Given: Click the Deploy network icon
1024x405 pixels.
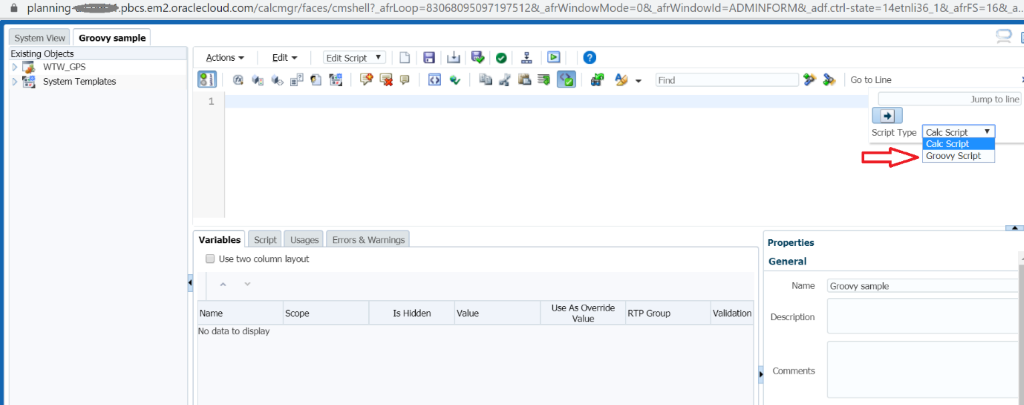Looking at the screenshot, I should click(527, 58).
